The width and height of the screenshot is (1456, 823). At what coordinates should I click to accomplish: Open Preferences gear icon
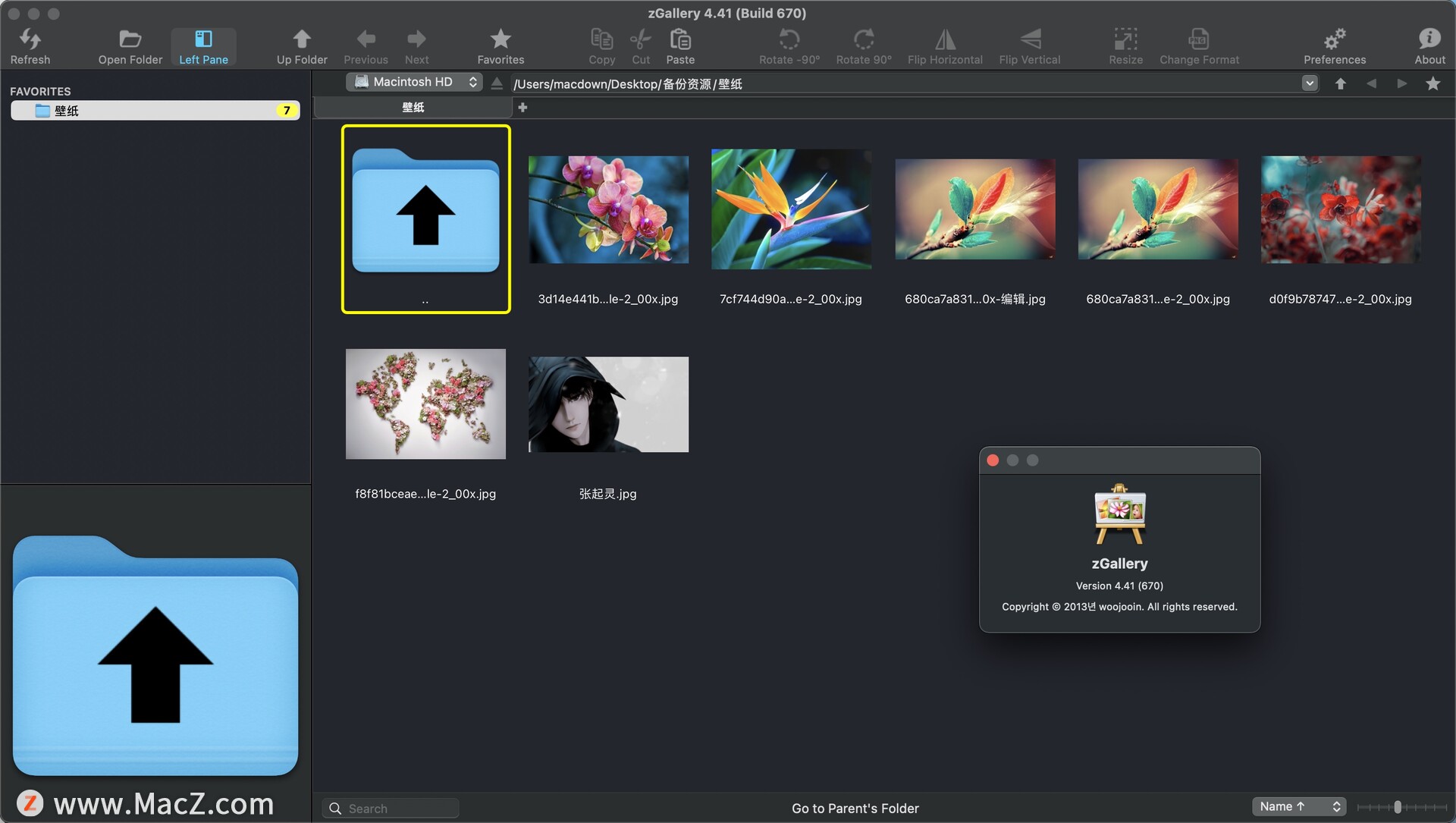point(1335,39)
